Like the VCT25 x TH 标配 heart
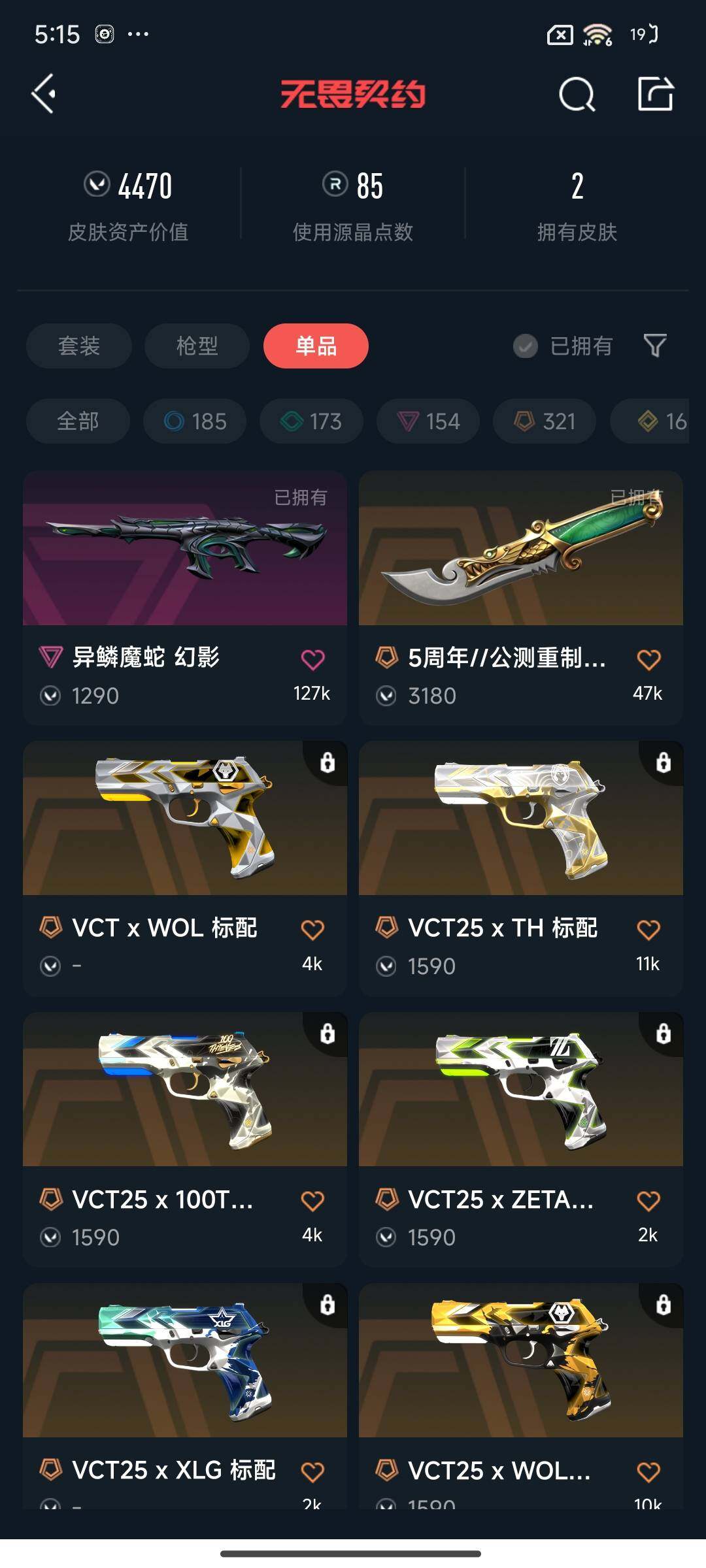This screenshot has height=1568, width=706. point(648,929)
